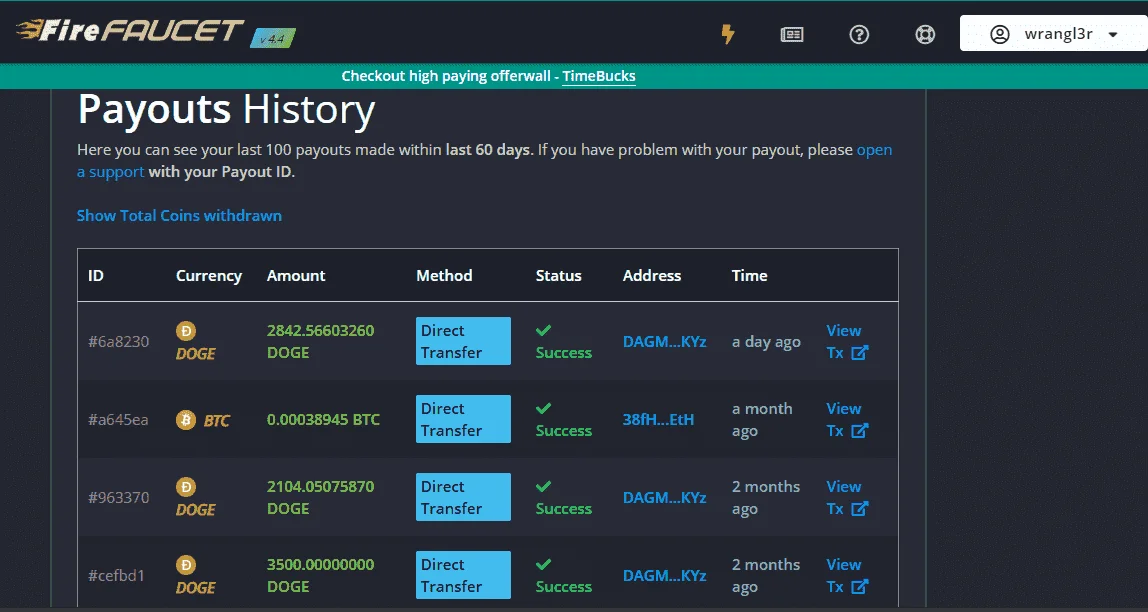Open address DAGM...KYz for payout #cefbd1
Screen dimensions: 1148x612
pos(664,576)
